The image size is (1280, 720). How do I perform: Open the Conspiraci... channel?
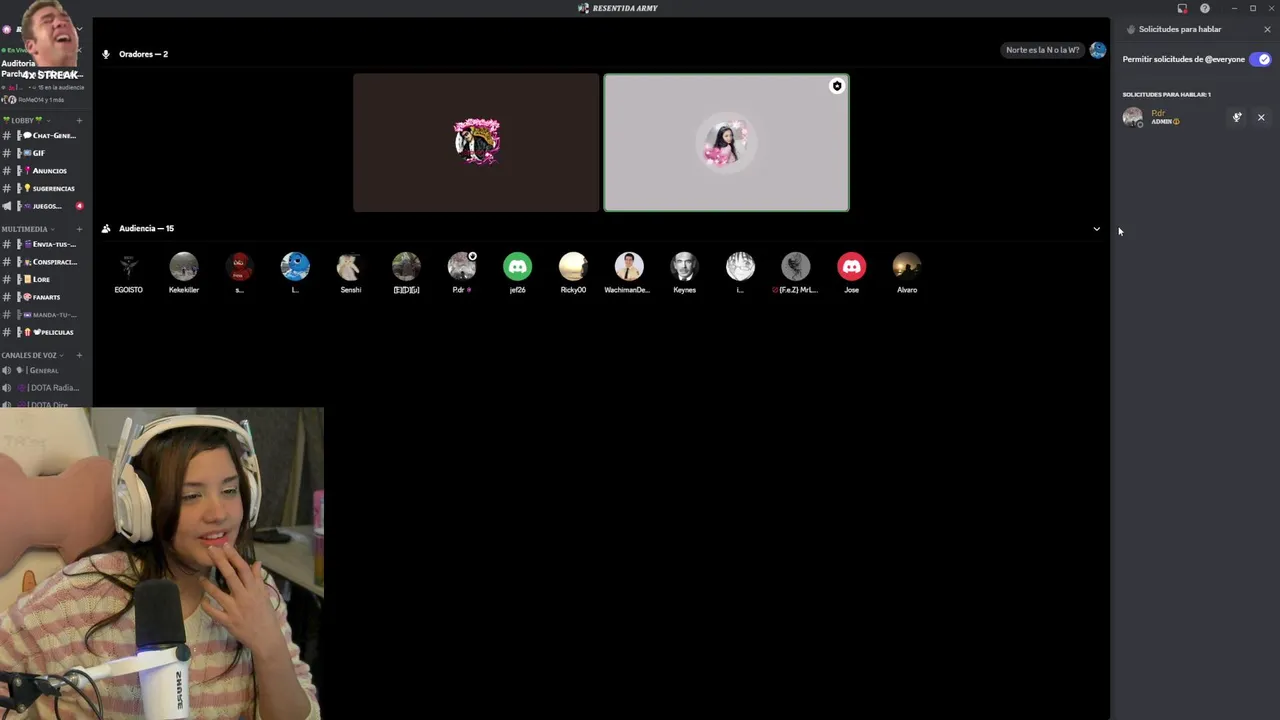click(x=44, y=262)
